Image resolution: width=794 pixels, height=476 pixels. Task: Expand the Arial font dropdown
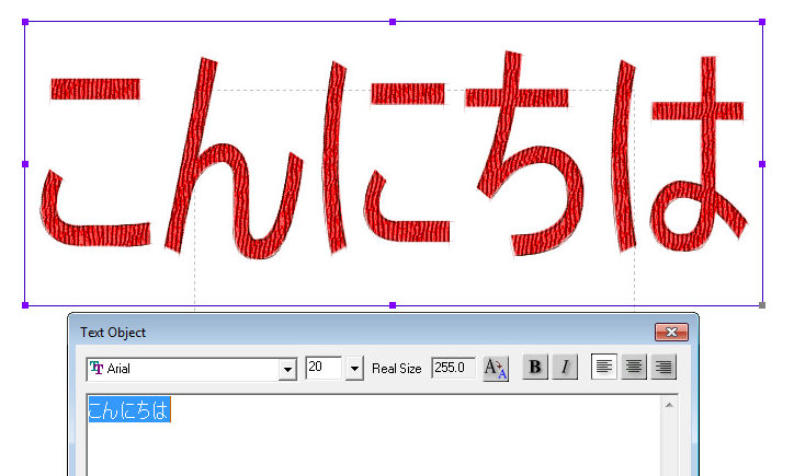[287, 369]
